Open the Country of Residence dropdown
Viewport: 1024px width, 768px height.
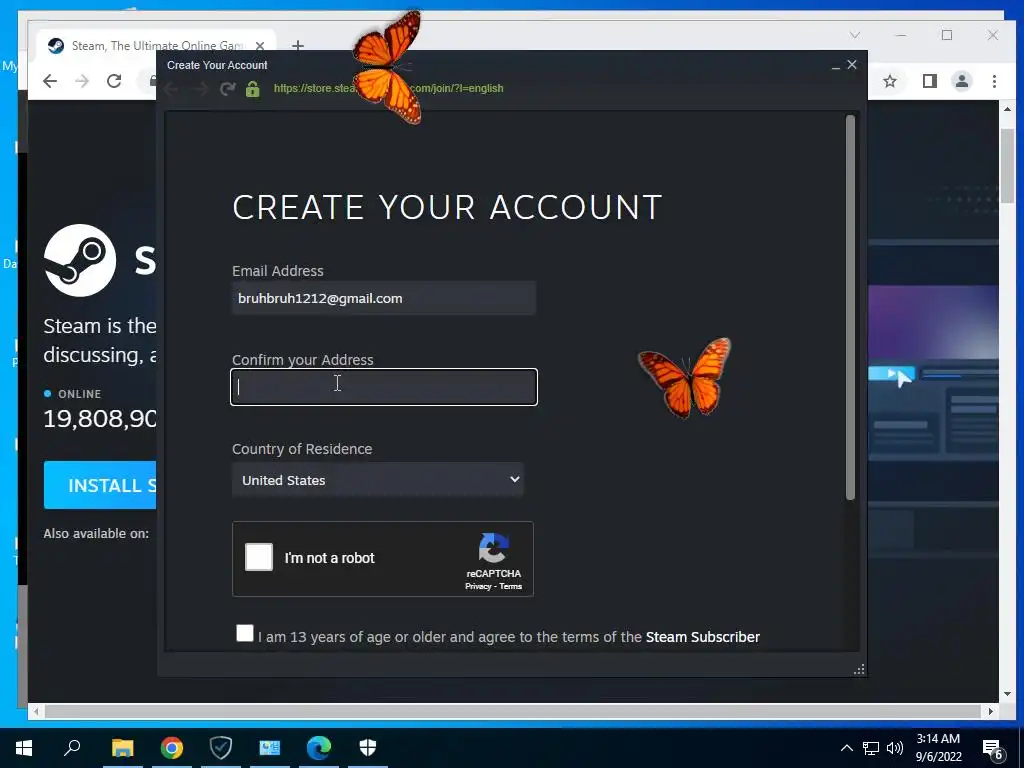click(378, 480)
